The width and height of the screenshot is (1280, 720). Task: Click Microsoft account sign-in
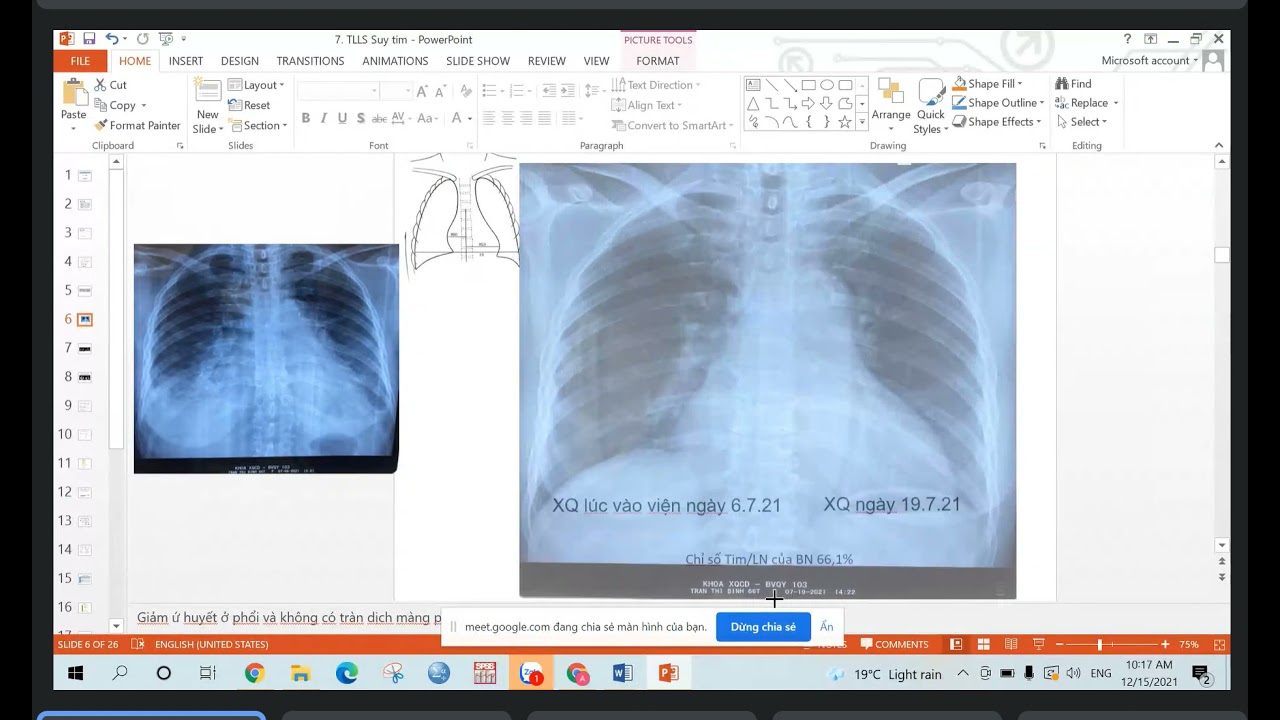pos(1149,61)
